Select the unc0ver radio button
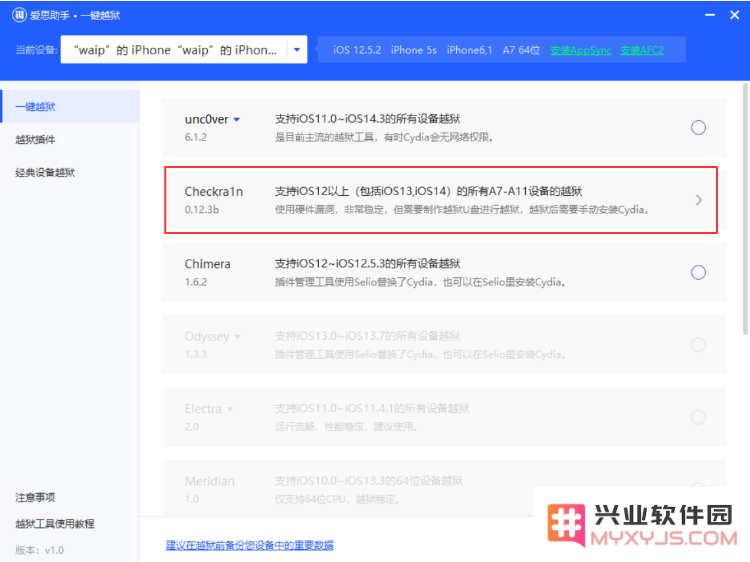This screenshot has height=562, width=750. click(x=698, y=128)
